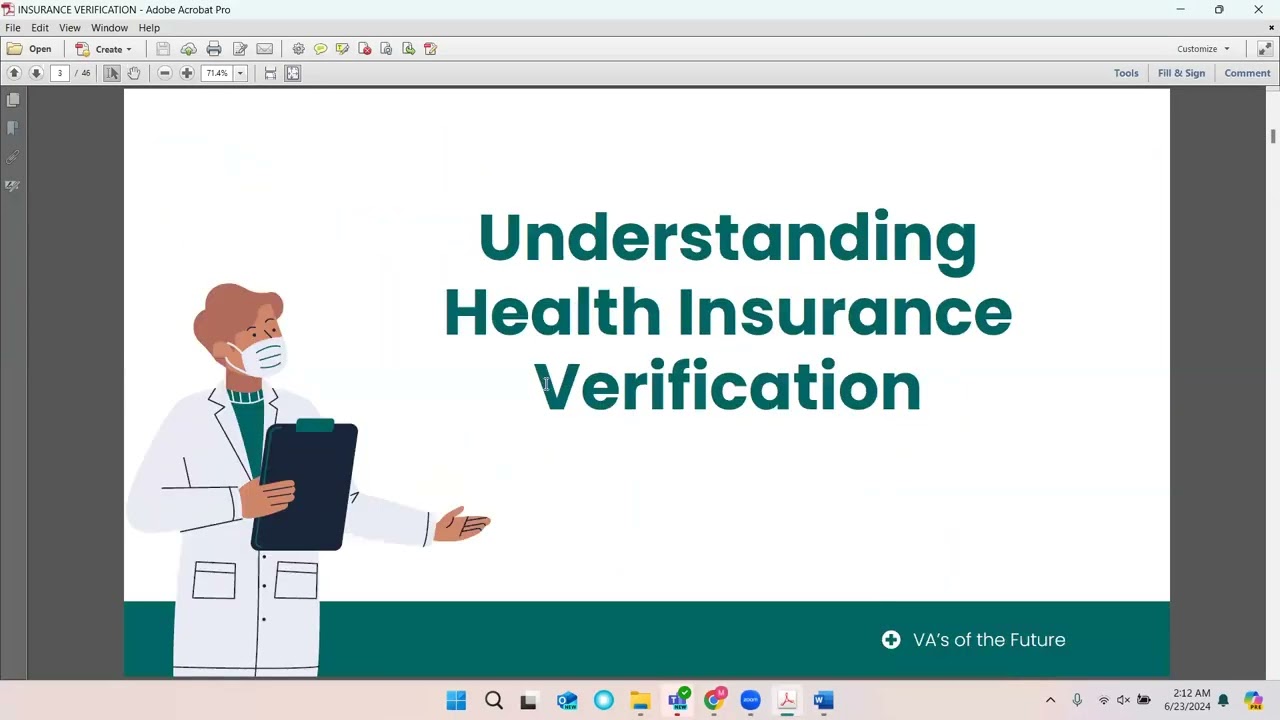Open clock showing 2:12 AM

coord(1187,700)
